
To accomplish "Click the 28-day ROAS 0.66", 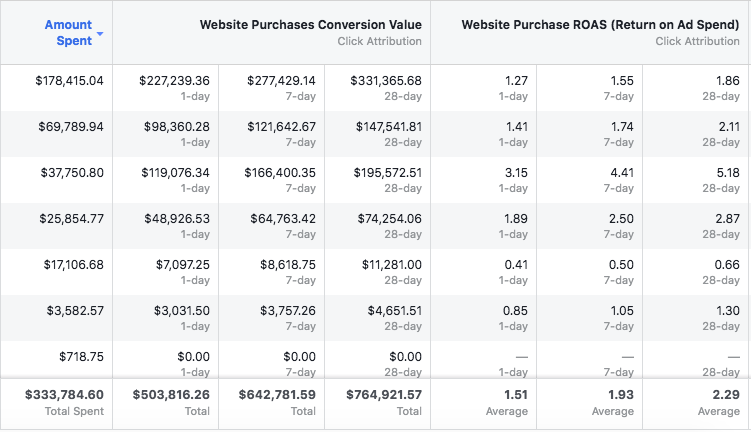I will click(727, 264).
